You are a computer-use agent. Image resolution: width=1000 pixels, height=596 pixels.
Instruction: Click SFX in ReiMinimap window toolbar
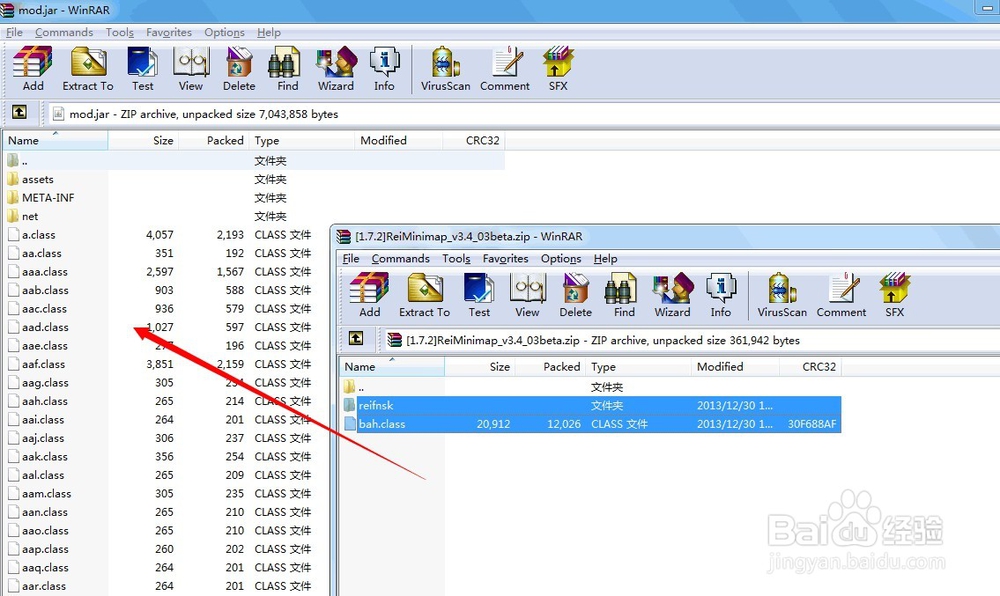[894, 295]
